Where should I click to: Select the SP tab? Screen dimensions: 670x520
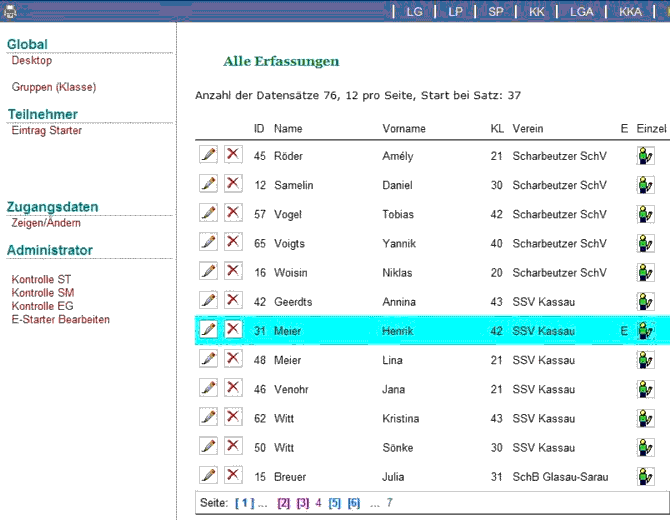(496, 12)
